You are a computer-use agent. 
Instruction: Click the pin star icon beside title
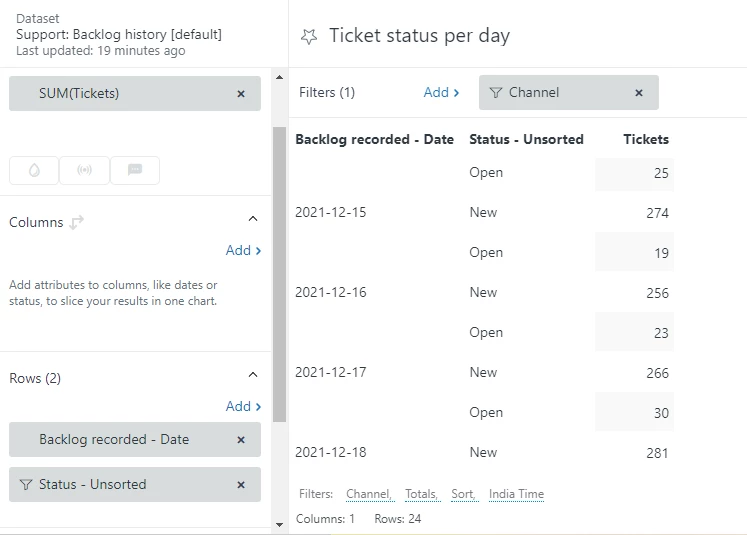point(309,36)
